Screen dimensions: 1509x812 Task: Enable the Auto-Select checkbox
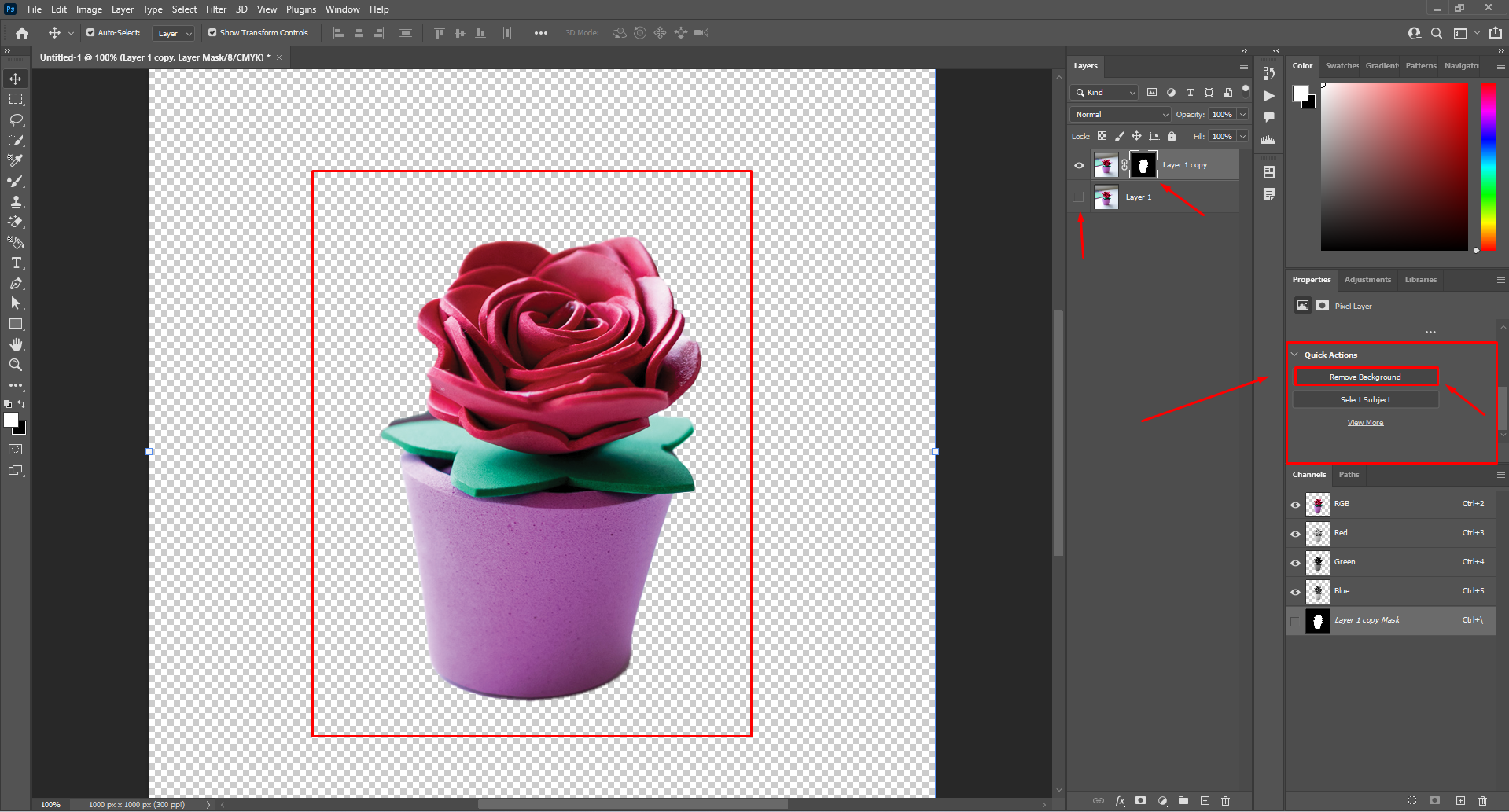click(x=91, y=32)
